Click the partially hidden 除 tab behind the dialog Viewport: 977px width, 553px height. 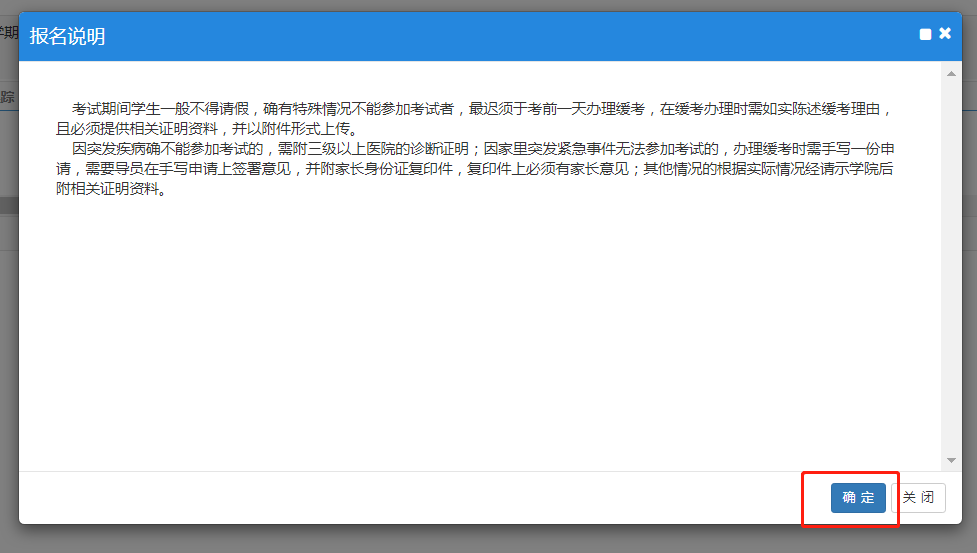8,97
